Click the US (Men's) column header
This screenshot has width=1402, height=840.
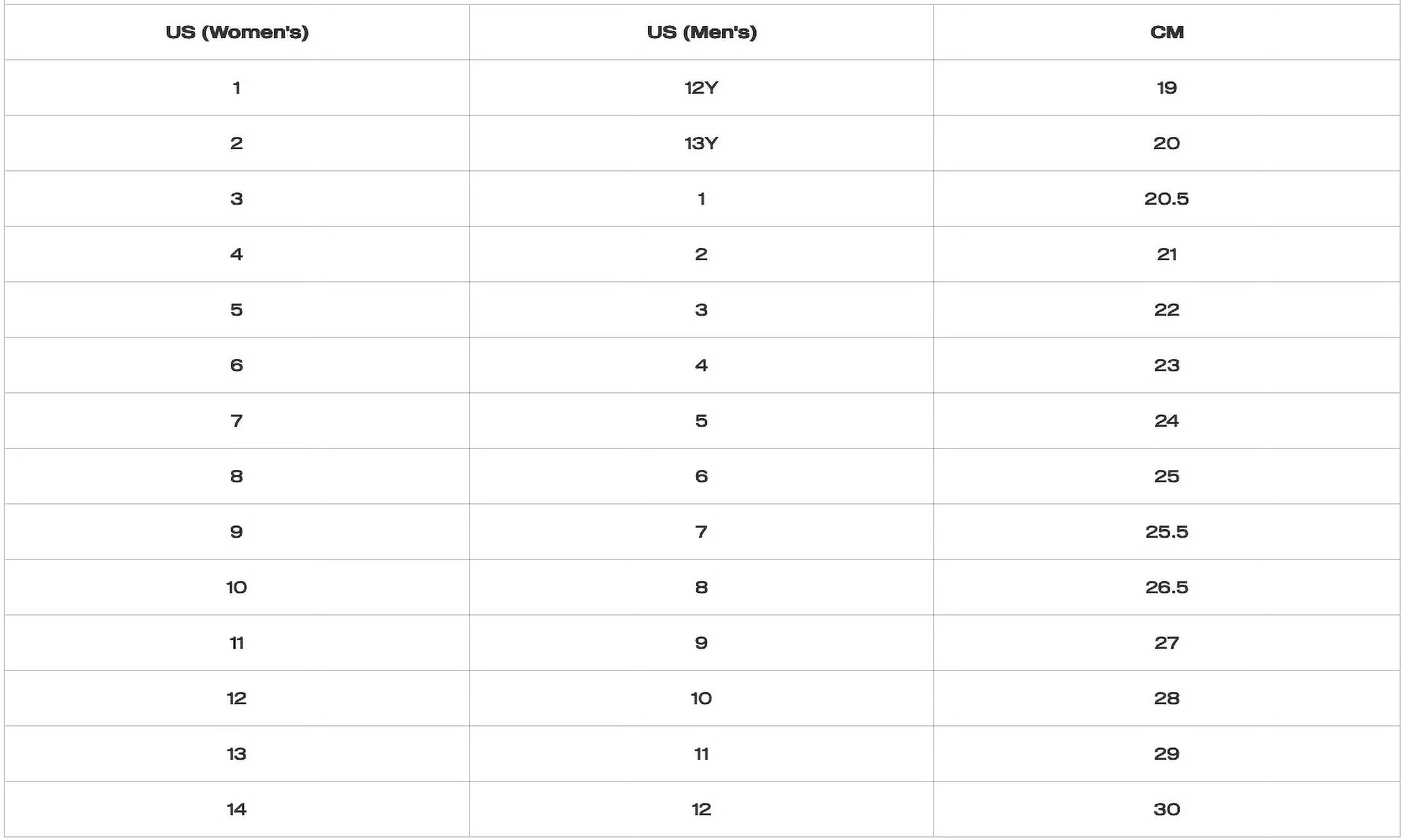click(x=702, y=32)
